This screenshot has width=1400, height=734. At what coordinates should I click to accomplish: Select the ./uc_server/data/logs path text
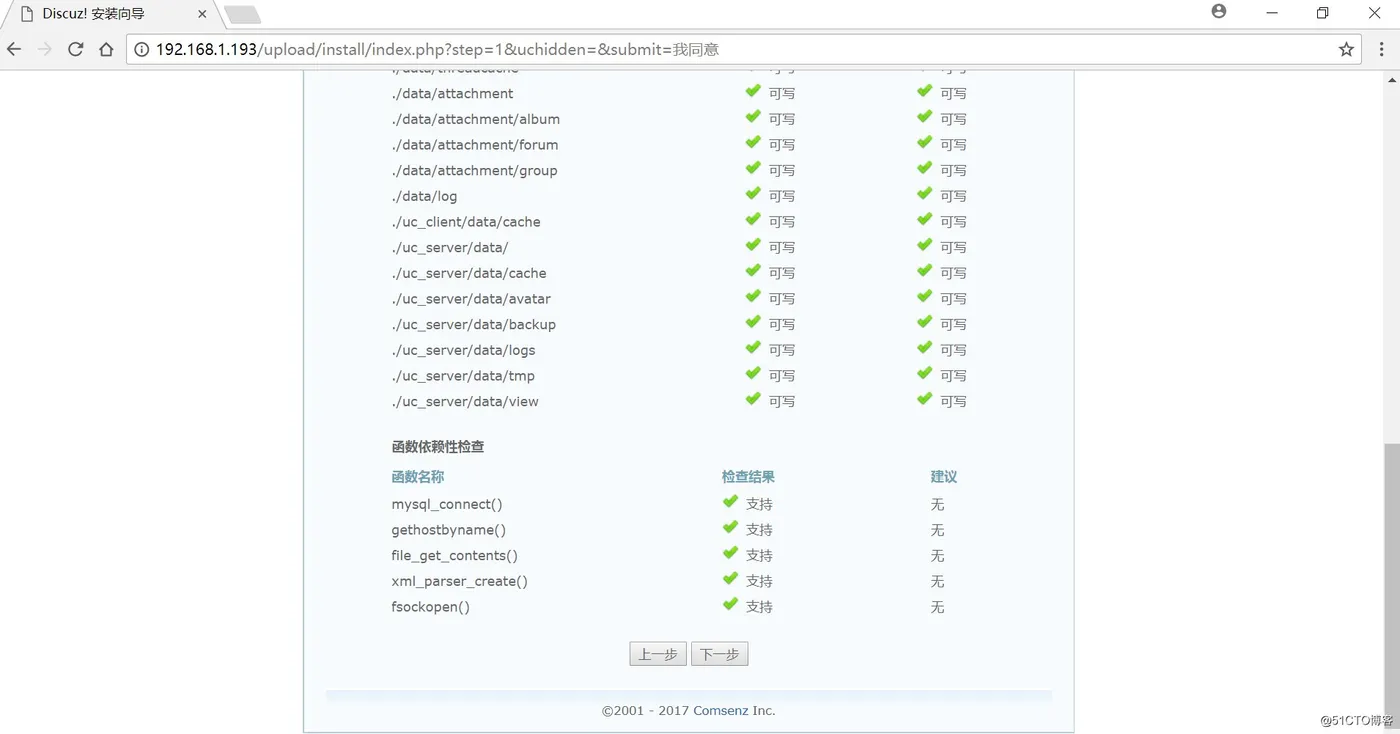[x=463, y=350]
